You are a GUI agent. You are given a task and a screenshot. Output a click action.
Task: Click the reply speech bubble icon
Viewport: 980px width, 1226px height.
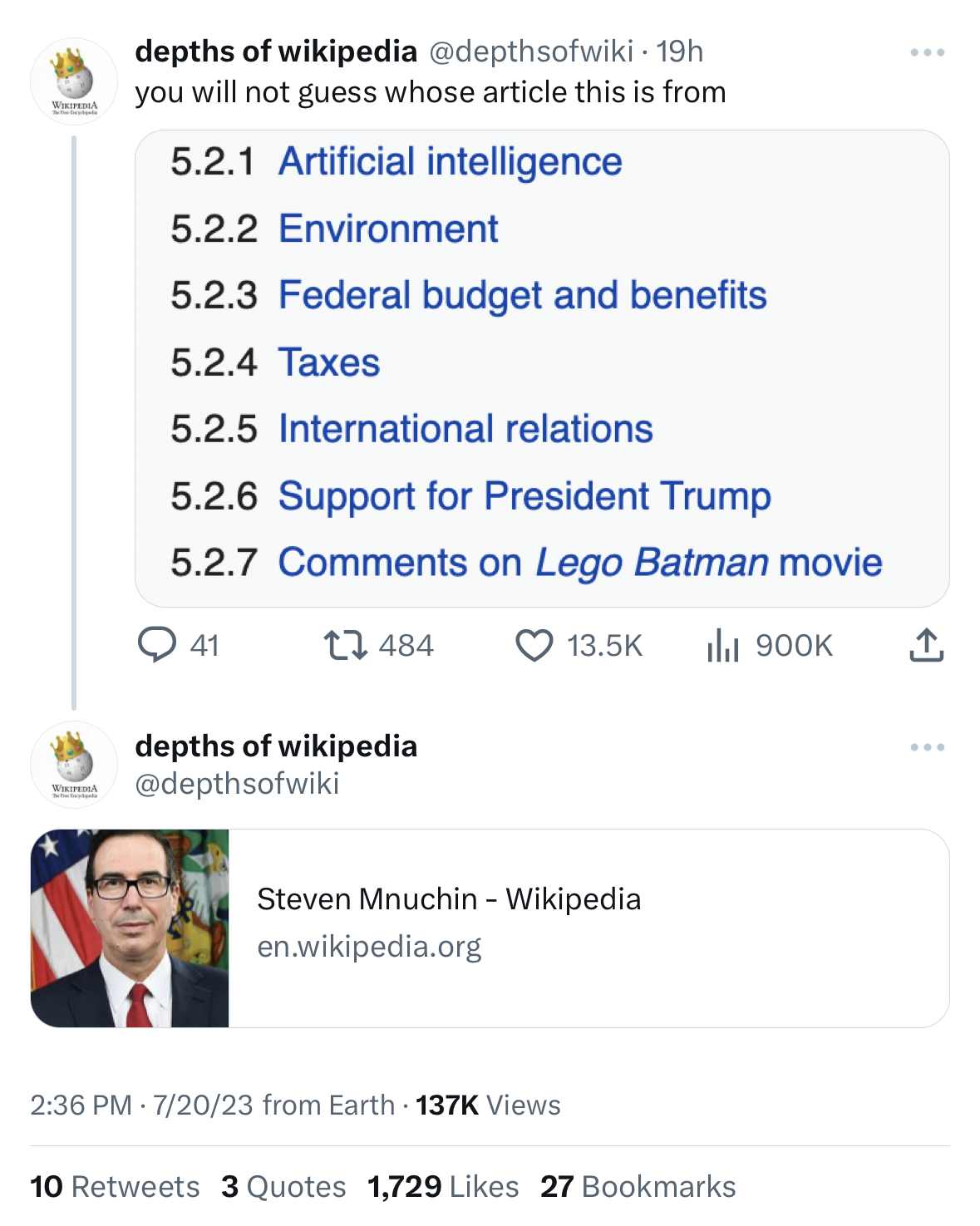click(156, 645)
